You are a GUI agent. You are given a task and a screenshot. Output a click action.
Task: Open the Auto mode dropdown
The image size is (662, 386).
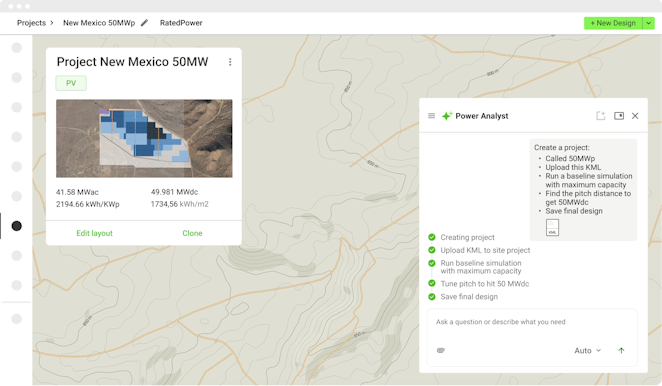[x=587, y=351]
